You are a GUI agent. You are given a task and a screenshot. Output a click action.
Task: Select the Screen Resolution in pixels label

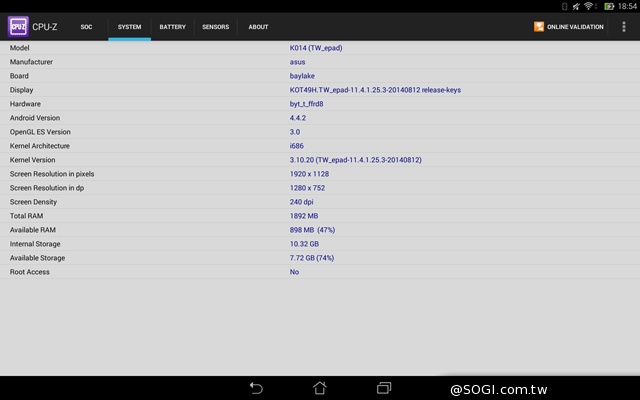(52, 174)
